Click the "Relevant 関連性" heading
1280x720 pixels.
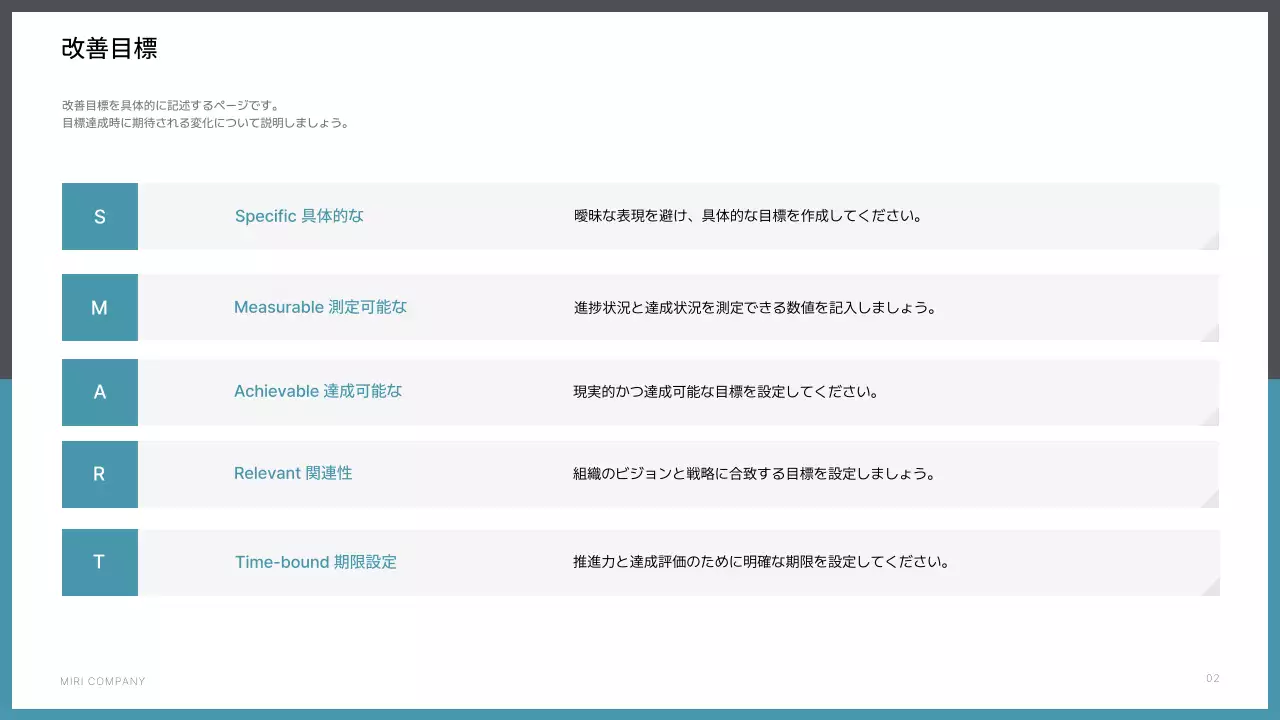click(293, 473)
